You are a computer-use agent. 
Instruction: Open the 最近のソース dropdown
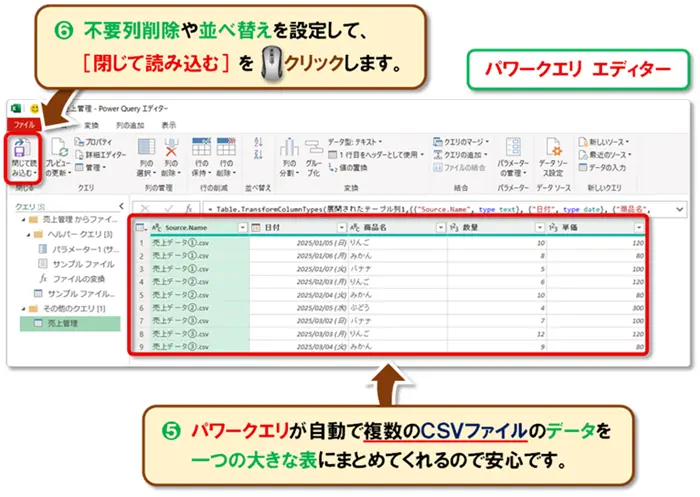pyautogui.click(x=604, y=155)
